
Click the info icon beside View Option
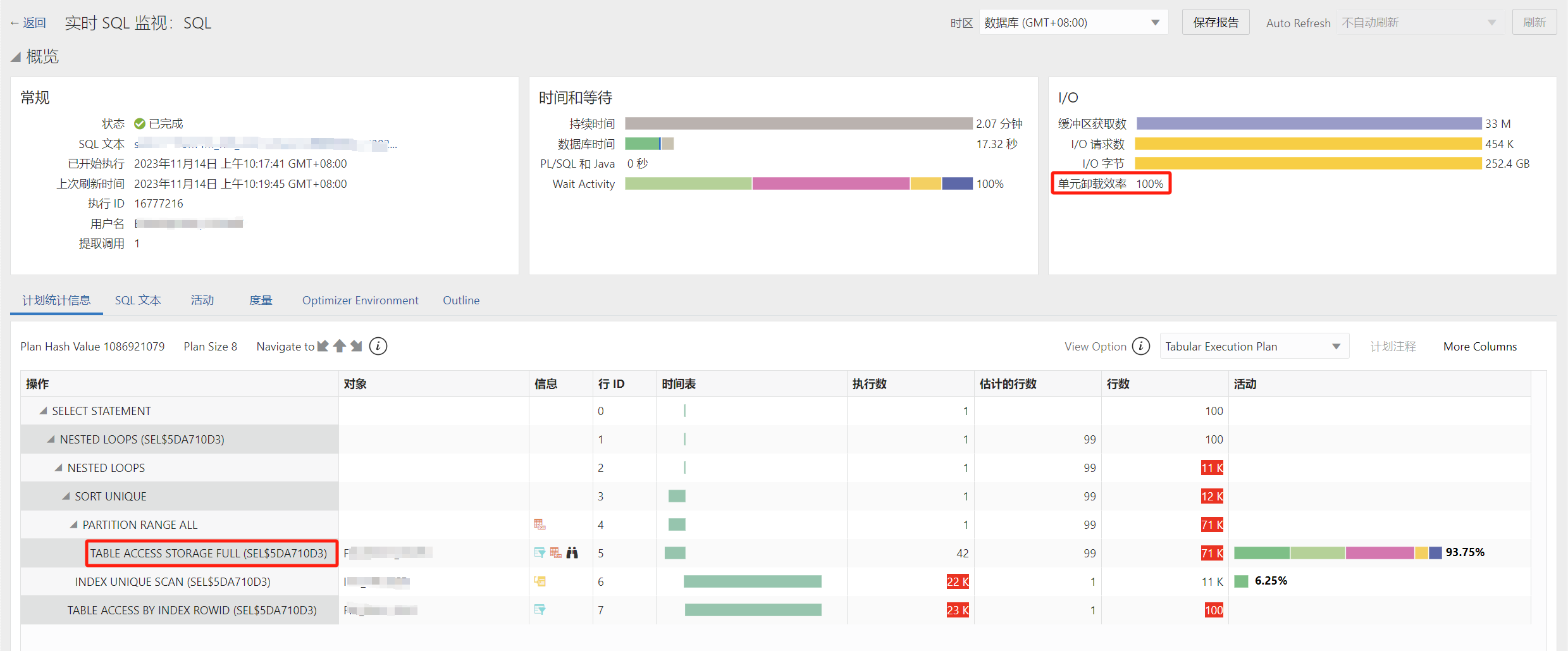(1141, 346)
